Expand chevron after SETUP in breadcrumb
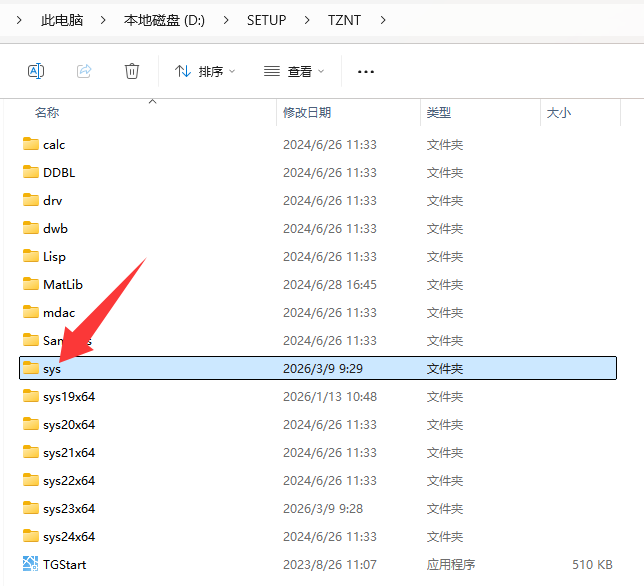644x586 pixels. pos(304,20)
